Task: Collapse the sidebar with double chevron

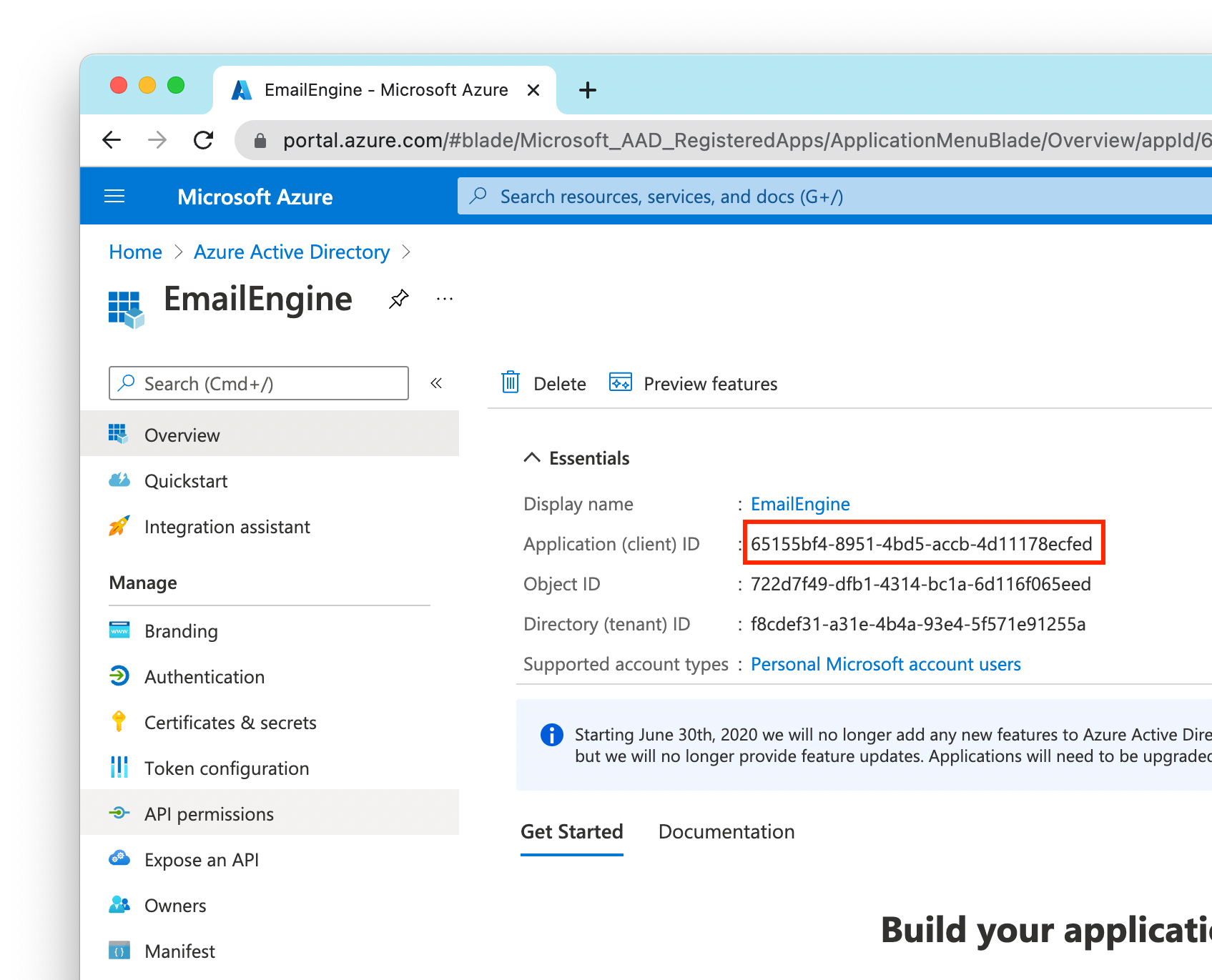Action: pos(436,383)
